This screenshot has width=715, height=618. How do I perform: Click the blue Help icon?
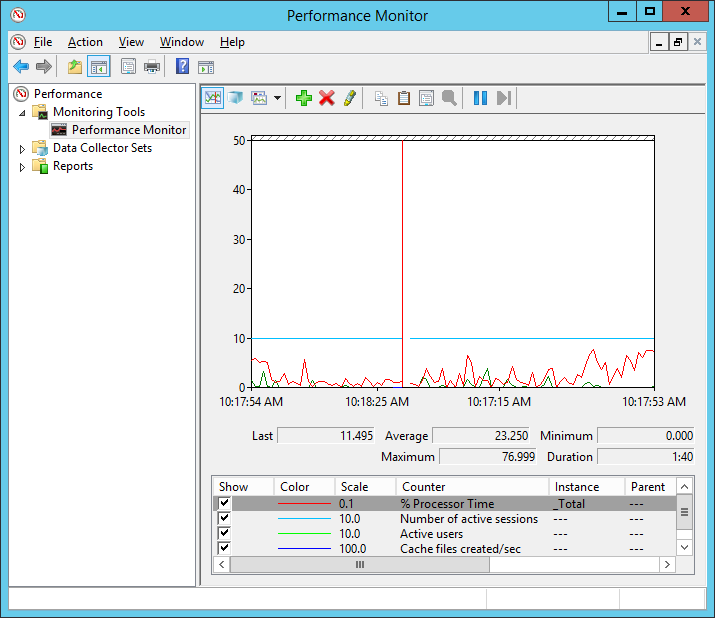[x=182, y=67]
